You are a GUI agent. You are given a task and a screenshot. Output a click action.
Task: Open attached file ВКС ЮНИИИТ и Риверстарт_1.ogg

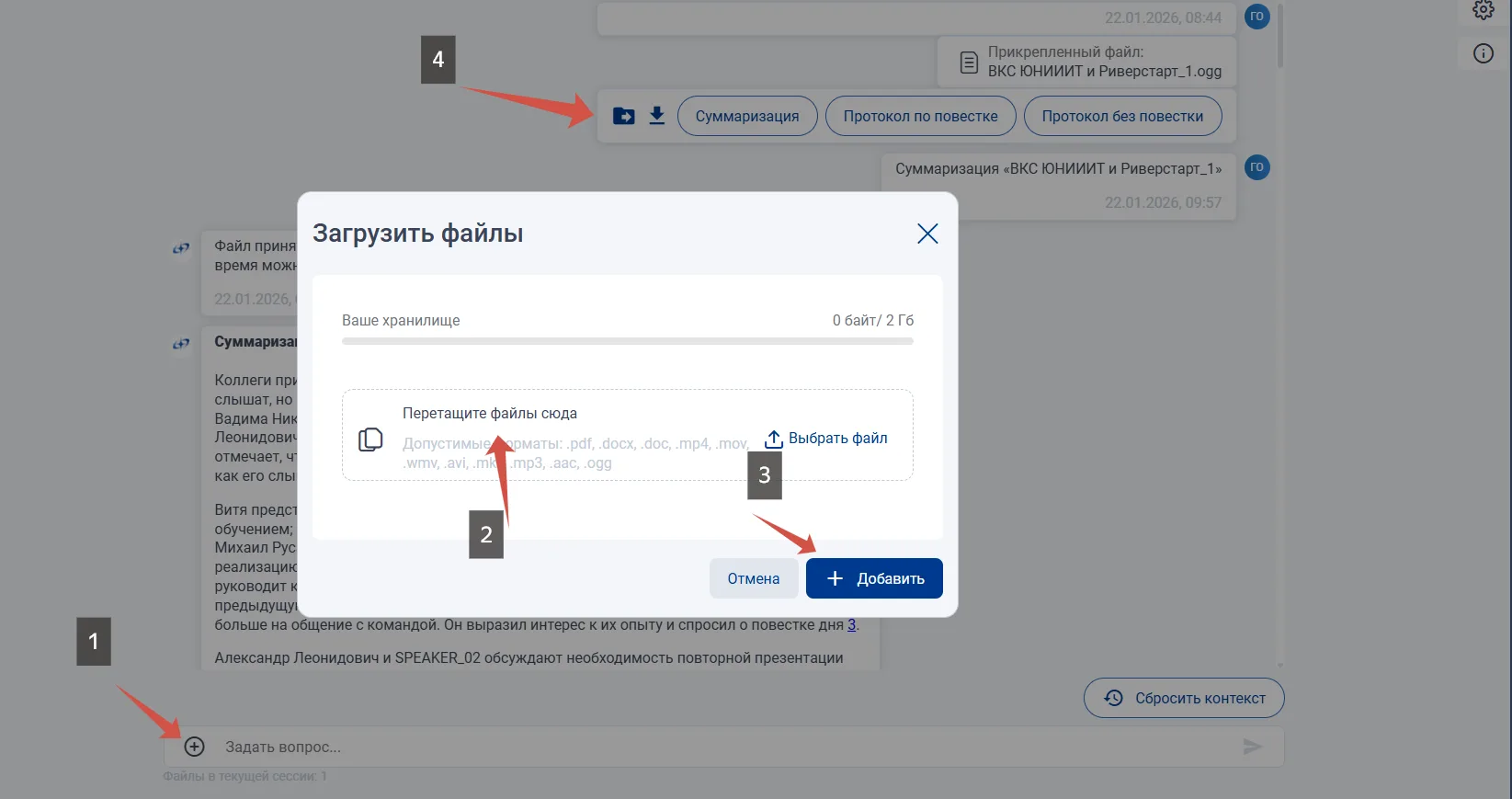tap(1086, 62)
